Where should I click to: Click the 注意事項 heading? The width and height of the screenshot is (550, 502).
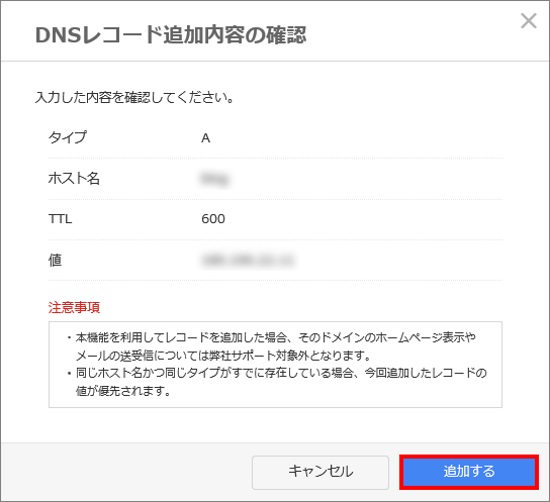[74, 307]
